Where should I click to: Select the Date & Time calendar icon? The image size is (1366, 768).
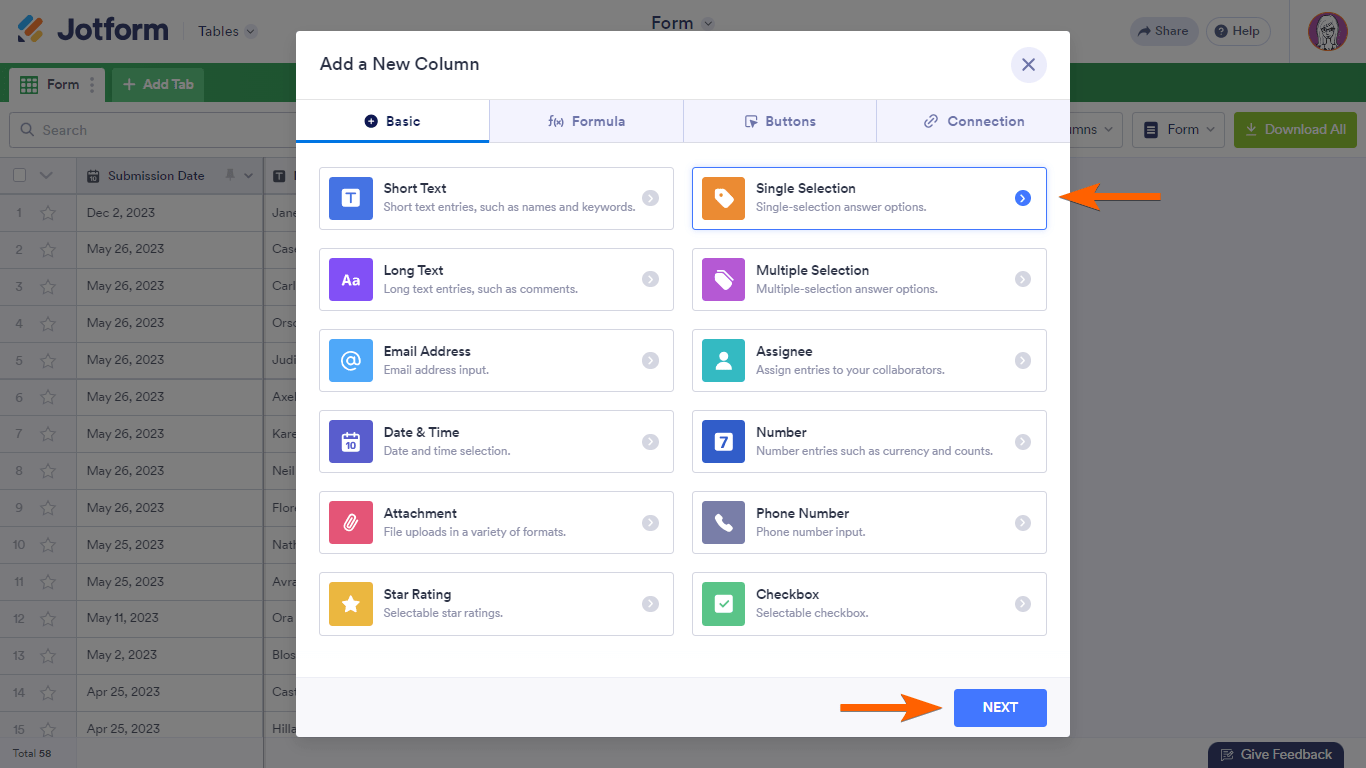tap(351, 442)
